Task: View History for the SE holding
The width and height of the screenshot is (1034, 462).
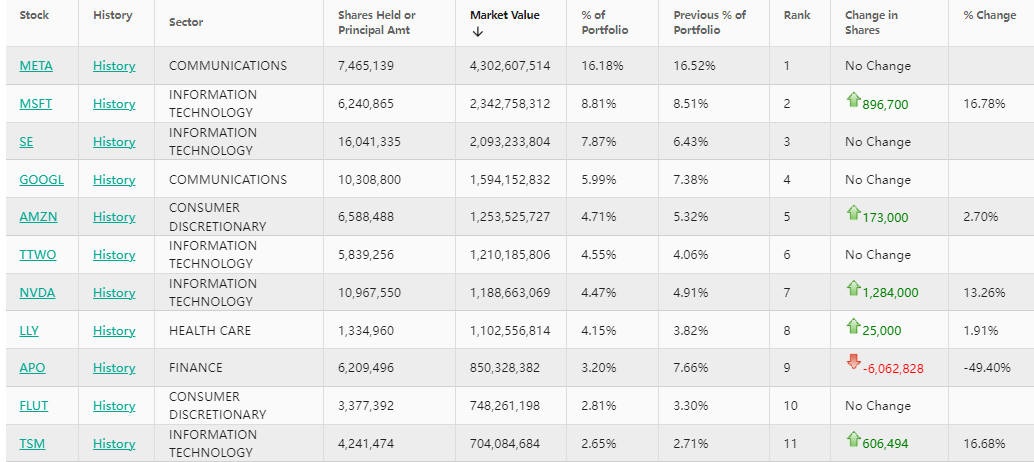Action: point(114,142)
